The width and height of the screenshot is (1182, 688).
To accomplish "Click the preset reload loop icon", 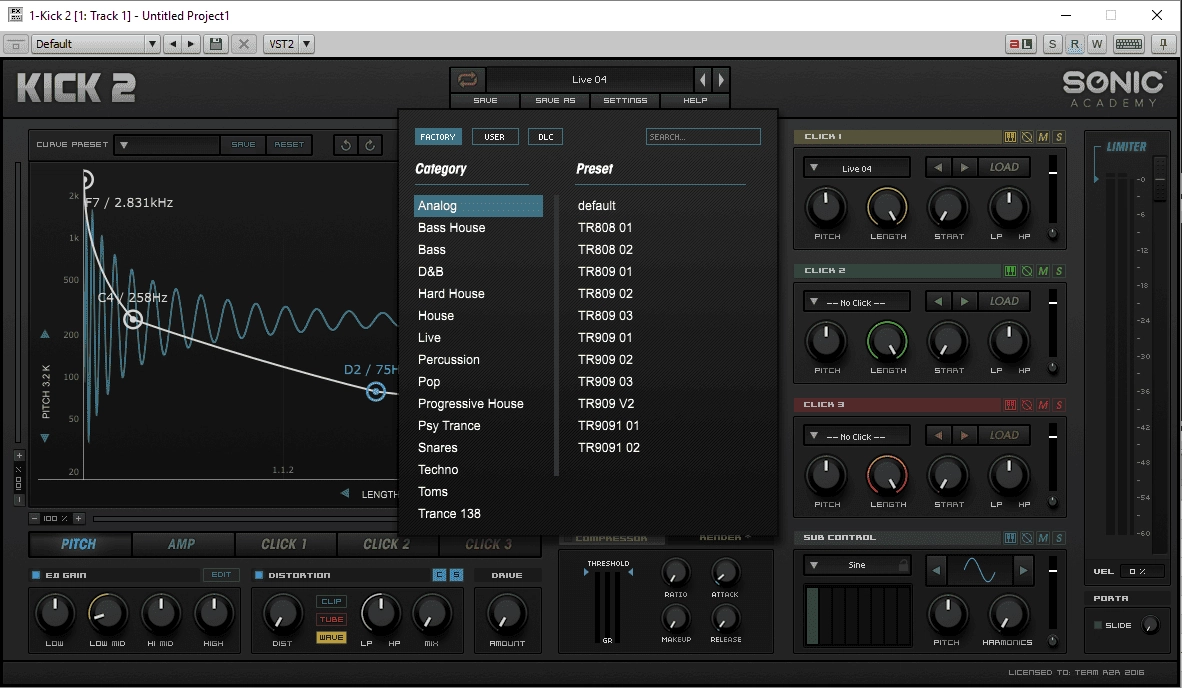I will tap(467, 79).
